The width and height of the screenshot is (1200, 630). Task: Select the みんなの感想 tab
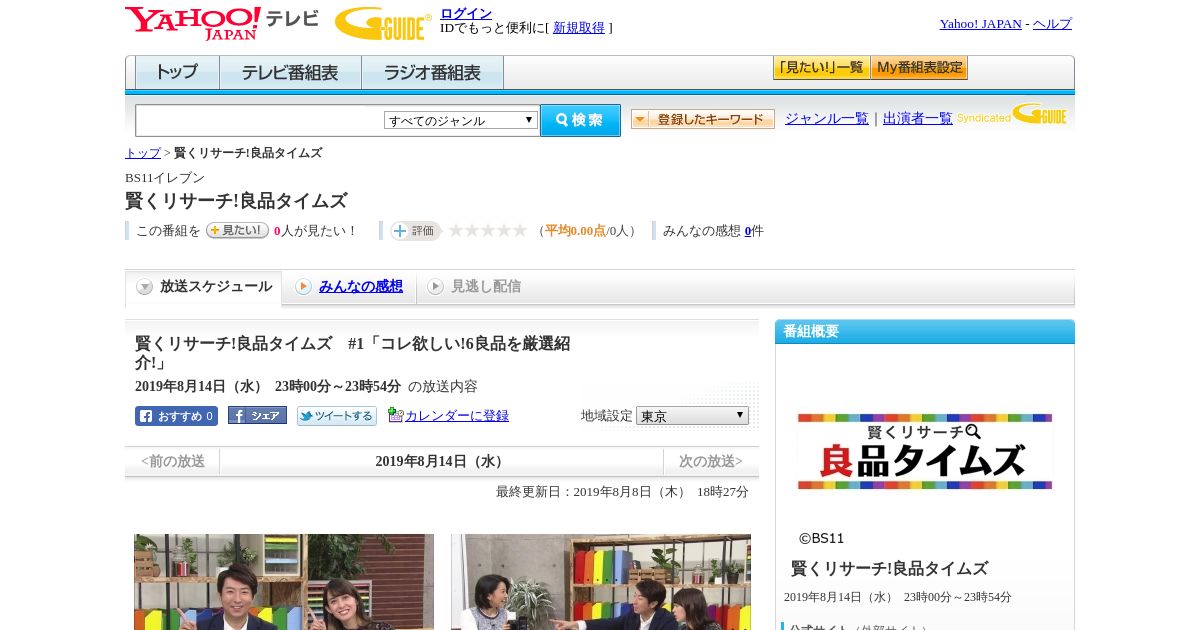[x=349, y=287]
